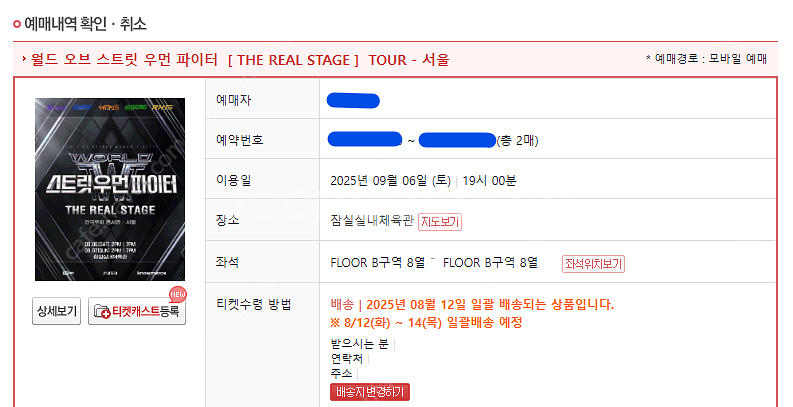Click the 상세보기 button under the poster

56,311
